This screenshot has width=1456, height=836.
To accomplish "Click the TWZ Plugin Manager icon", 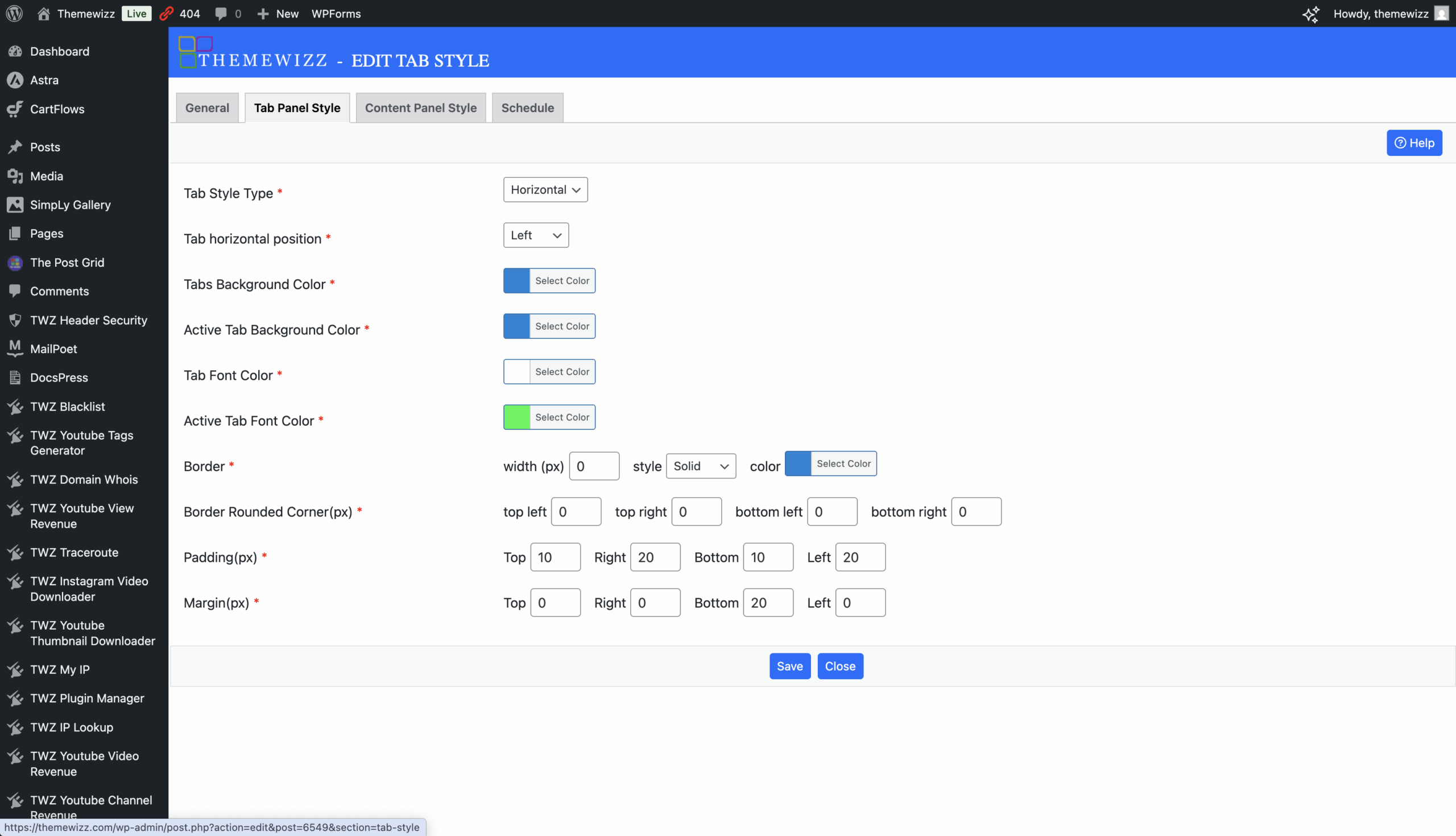I will [15, 698].
